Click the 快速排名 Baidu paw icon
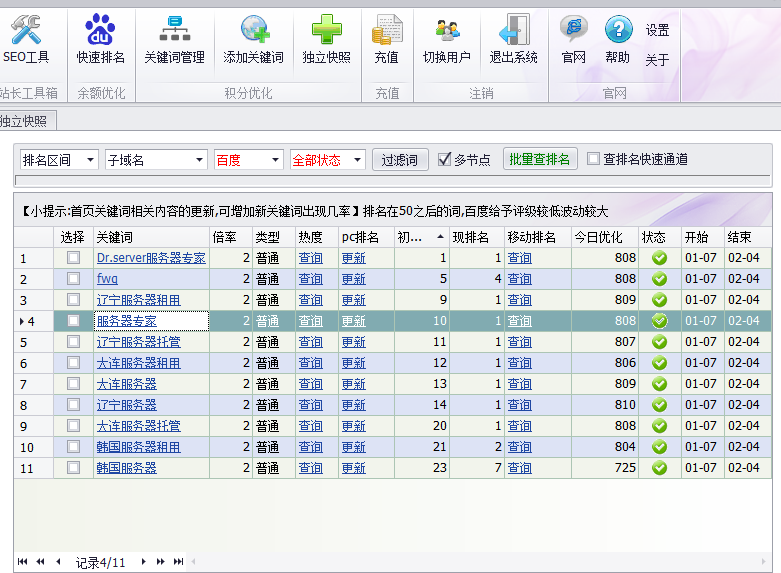The image size is (781, 573). tap(100, 40)
